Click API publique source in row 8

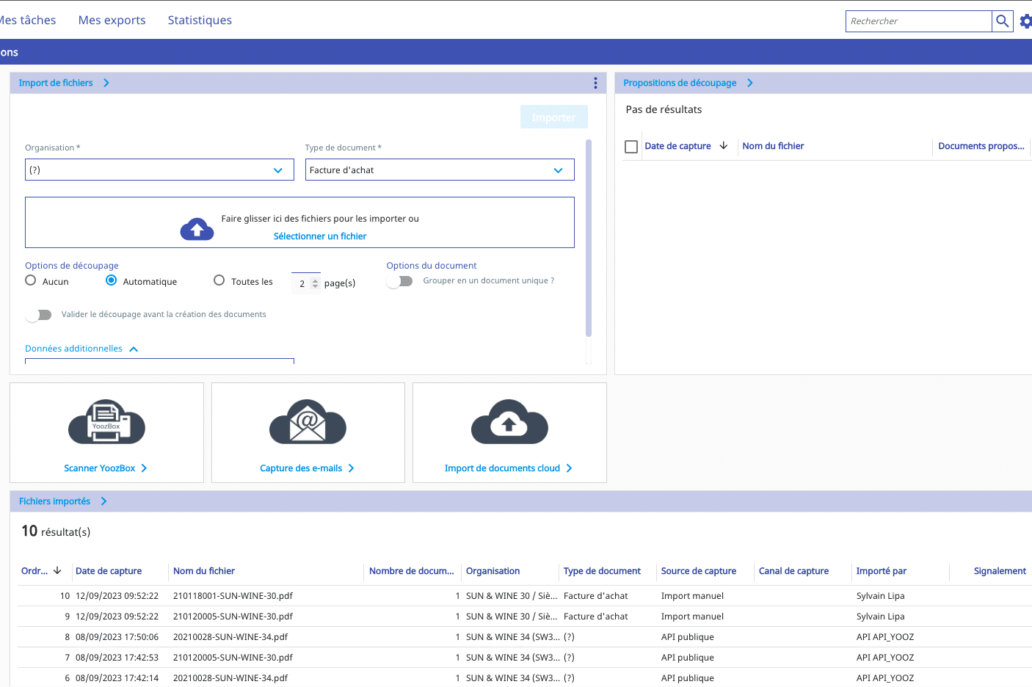click(x=687, y=637)
